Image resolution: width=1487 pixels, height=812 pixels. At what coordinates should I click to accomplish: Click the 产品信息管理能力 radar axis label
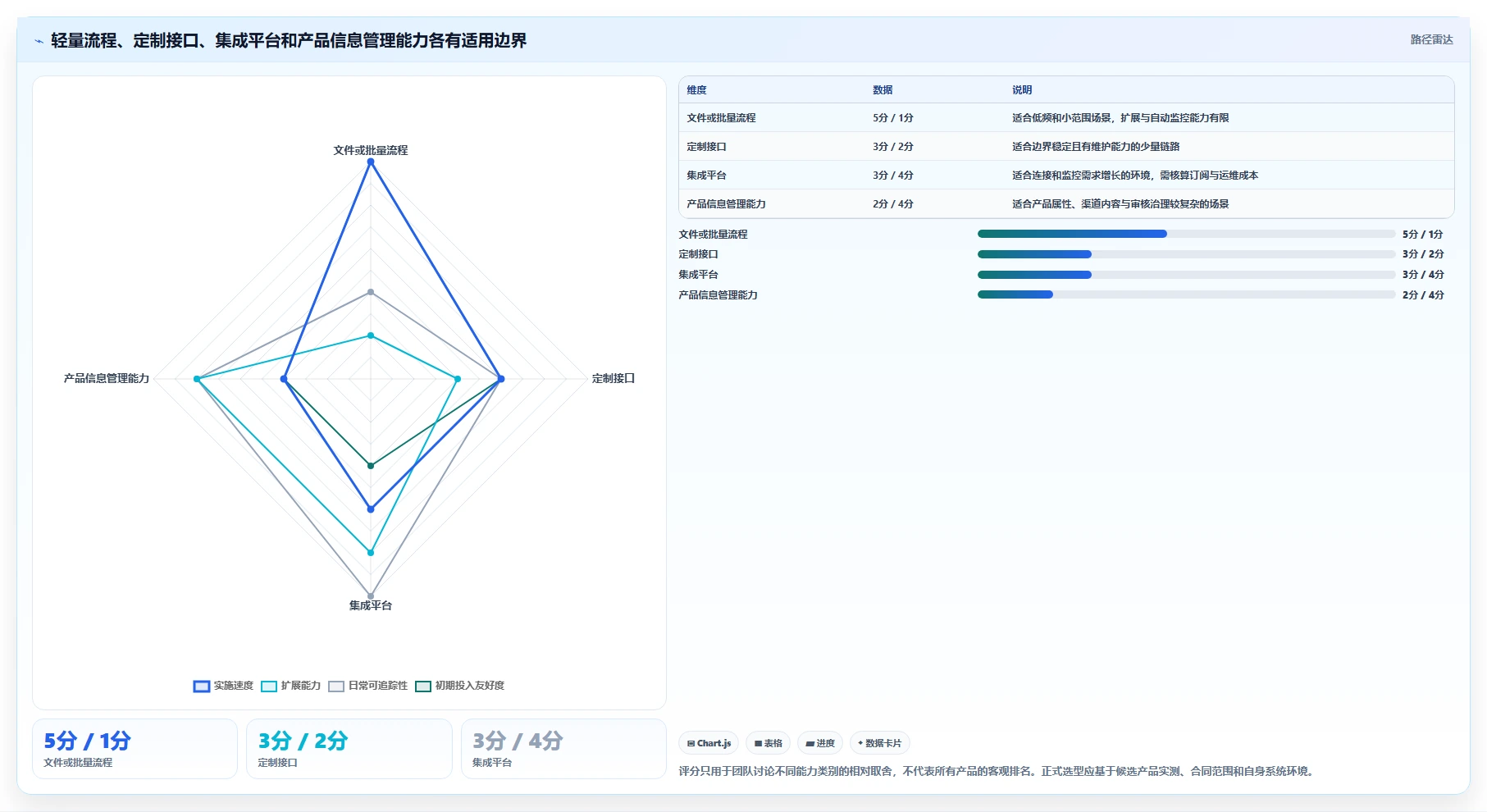[107, 378]
